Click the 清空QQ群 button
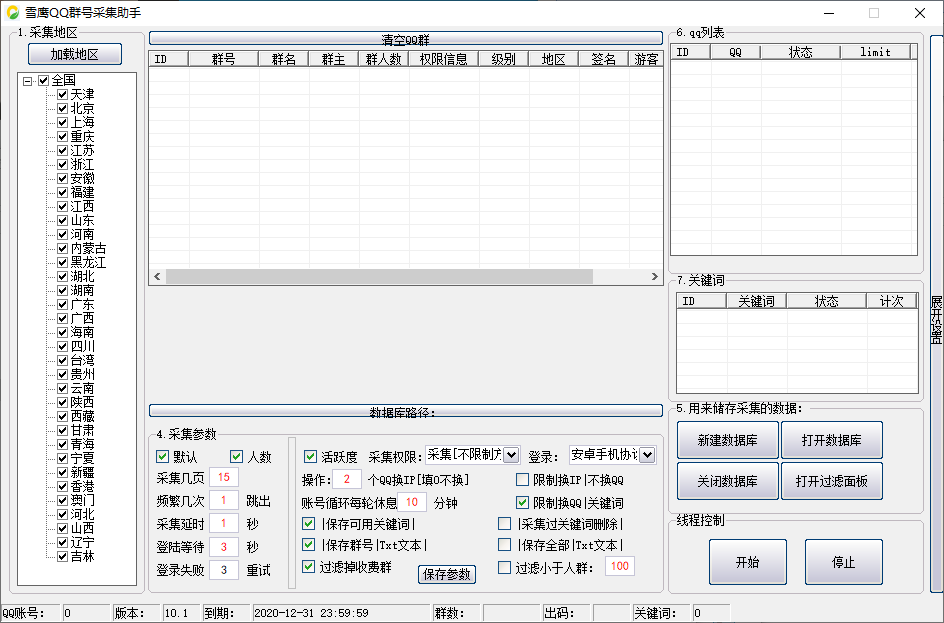 (406, 39)
